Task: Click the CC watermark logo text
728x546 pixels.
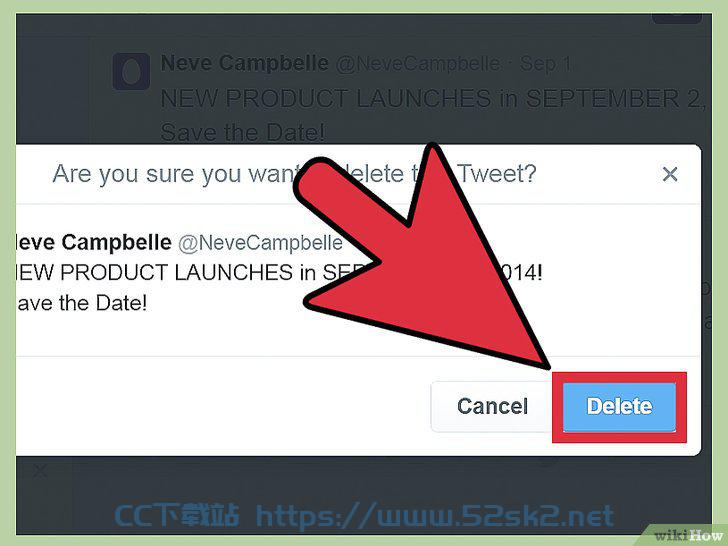Action: coord(176,516)
